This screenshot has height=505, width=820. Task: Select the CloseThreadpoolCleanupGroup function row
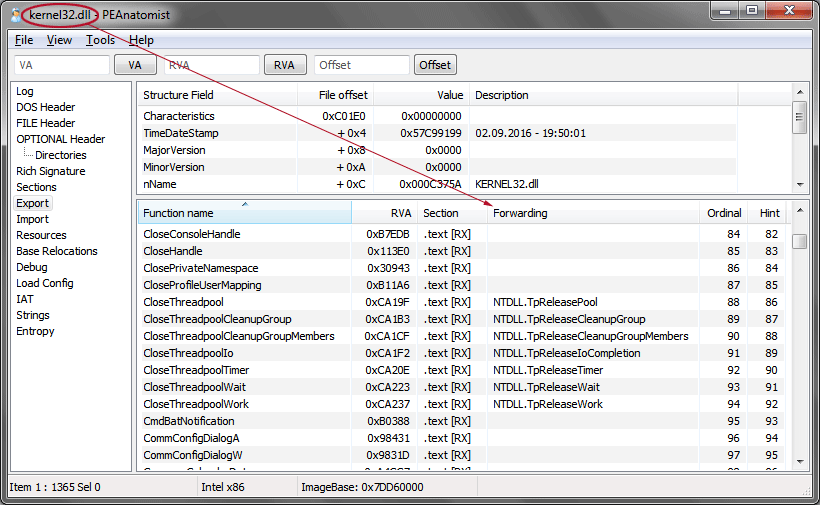(x=461, y=319)
